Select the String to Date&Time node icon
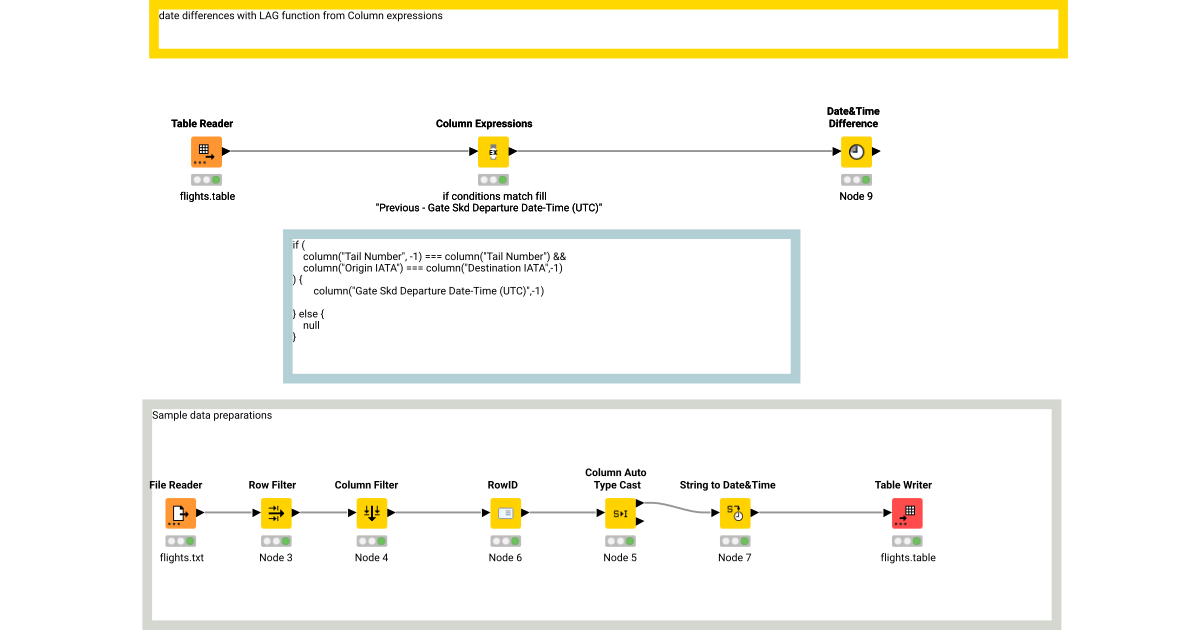 click(735, 513)
